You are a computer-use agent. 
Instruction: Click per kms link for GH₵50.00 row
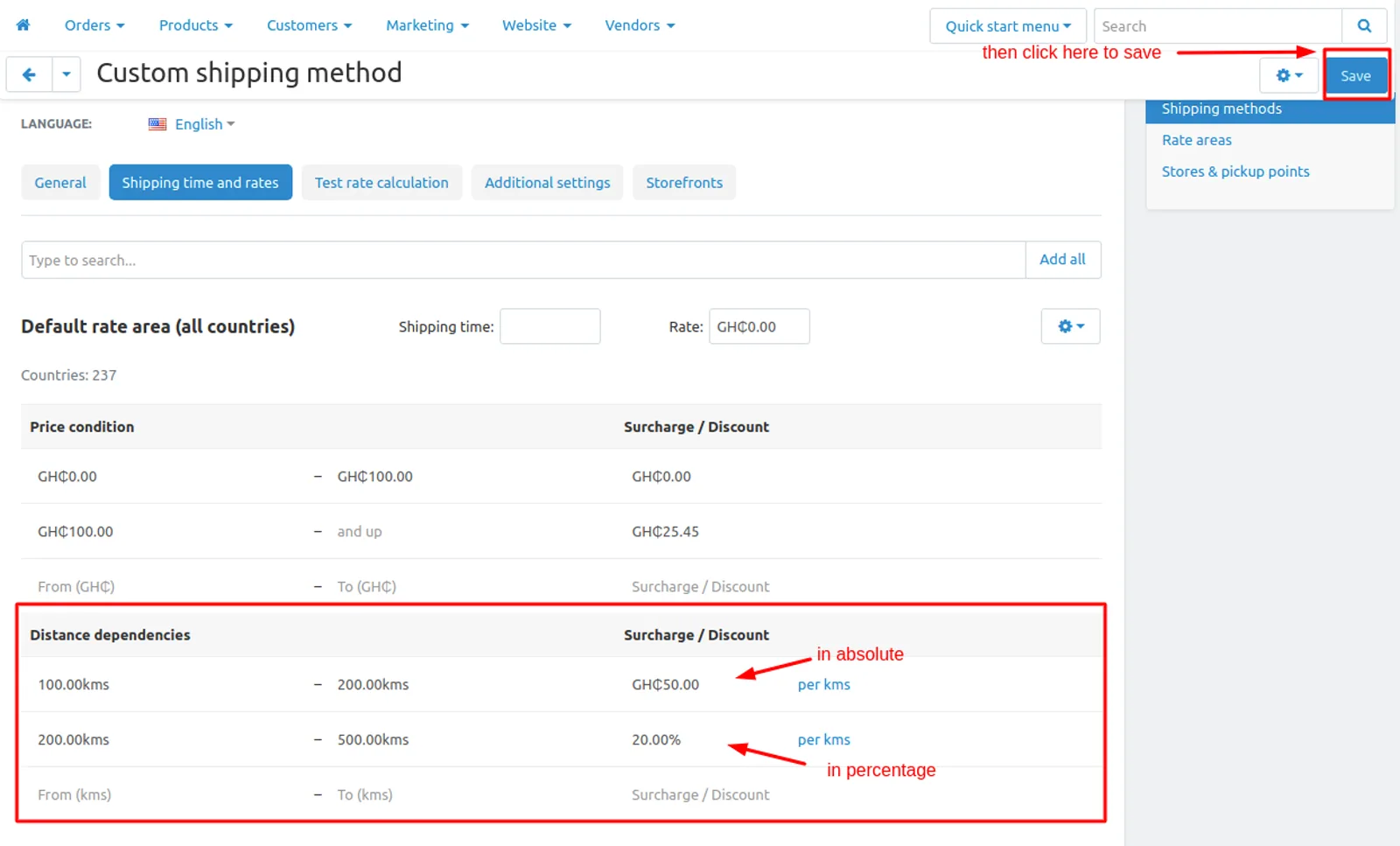[x=823, y=684]
